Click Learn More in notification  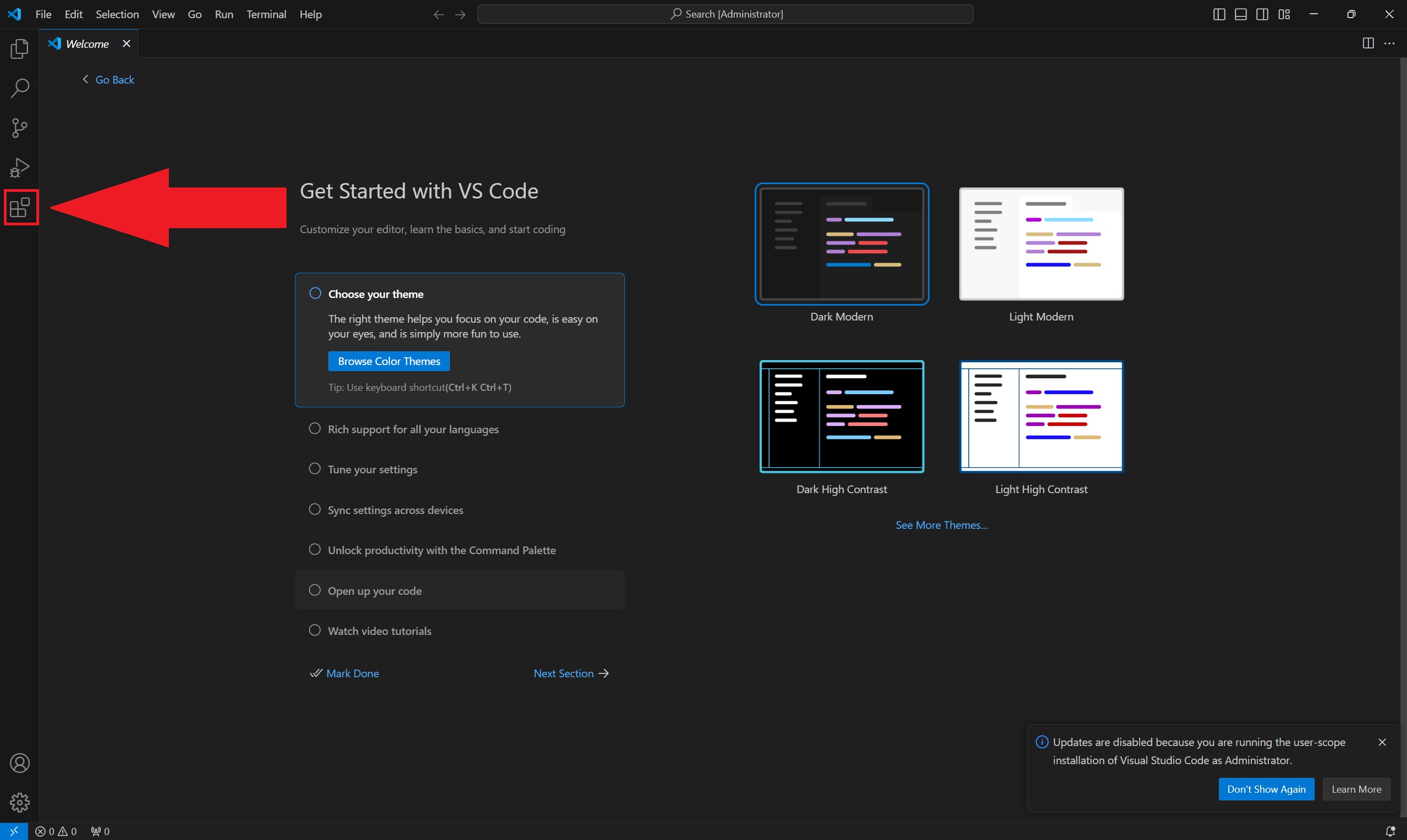(x=1356, y=789)
